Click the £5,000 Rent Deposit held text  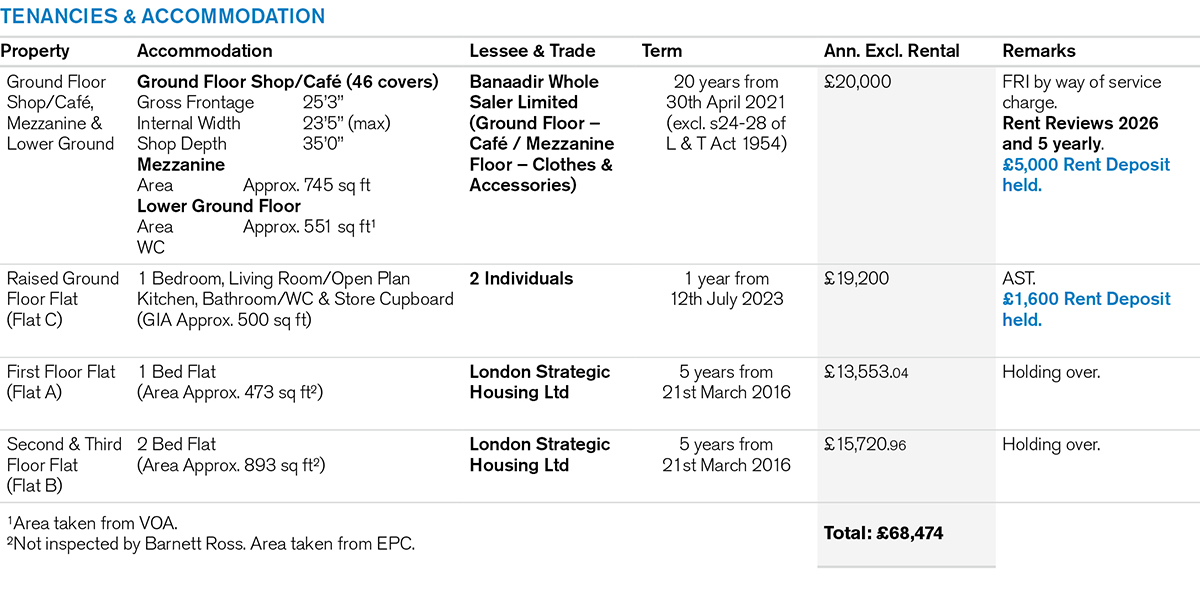(1086, 175)
